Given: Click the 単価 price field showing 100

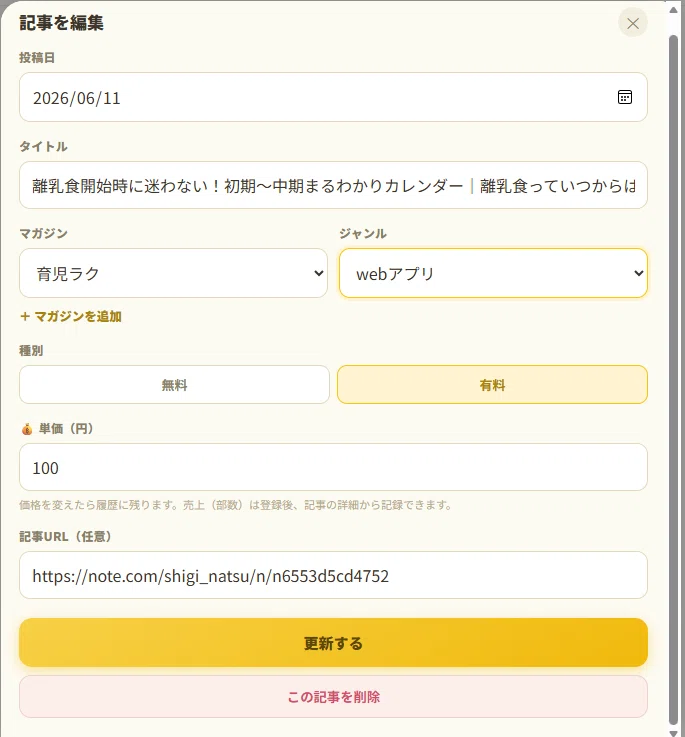Looking at the screenshot, I should (333, 467).
